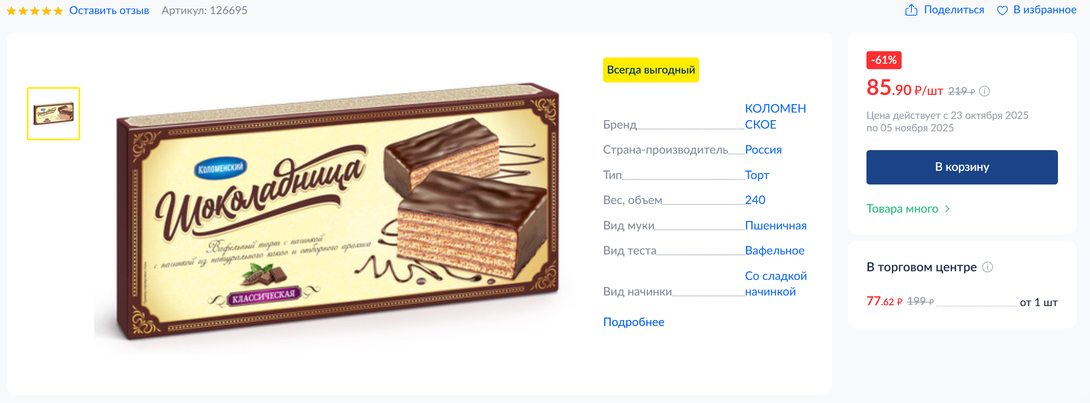Click flour type value Пшеничная
Viewport: 1090px width, 403px height.
pyautogui.click(x=776, y=225)
